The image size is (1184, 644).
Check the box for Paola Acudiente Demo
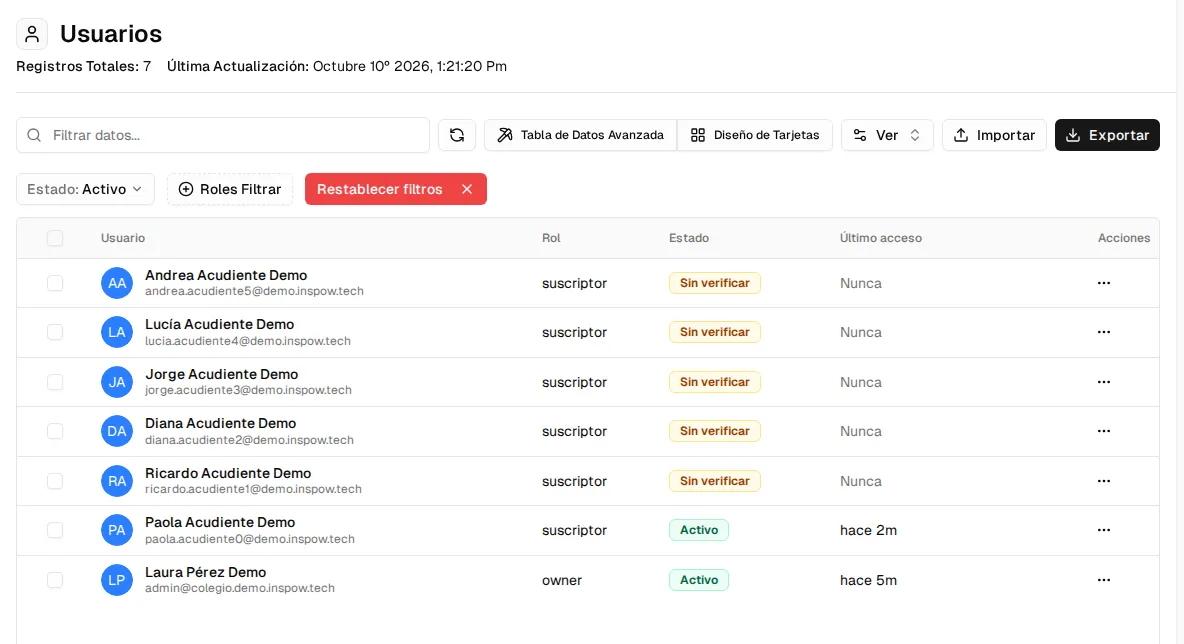click(55, 530)
